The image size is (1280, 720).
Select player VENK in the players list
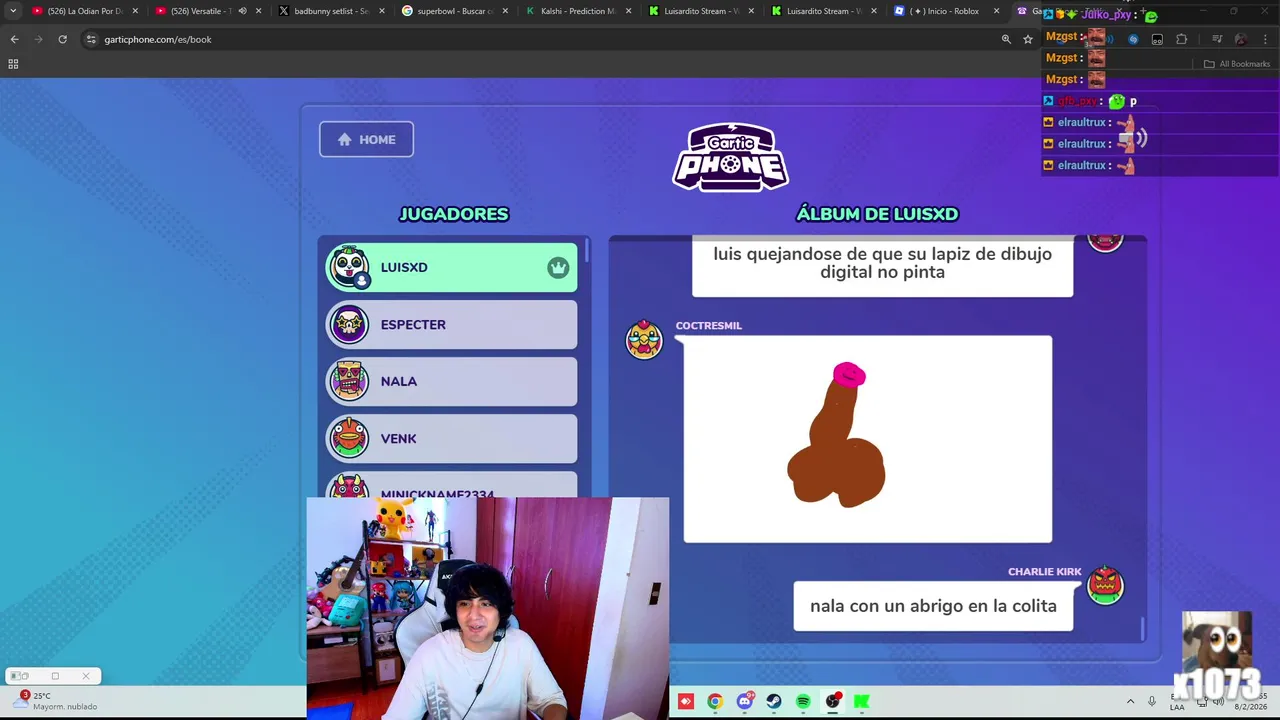point(452,438)
